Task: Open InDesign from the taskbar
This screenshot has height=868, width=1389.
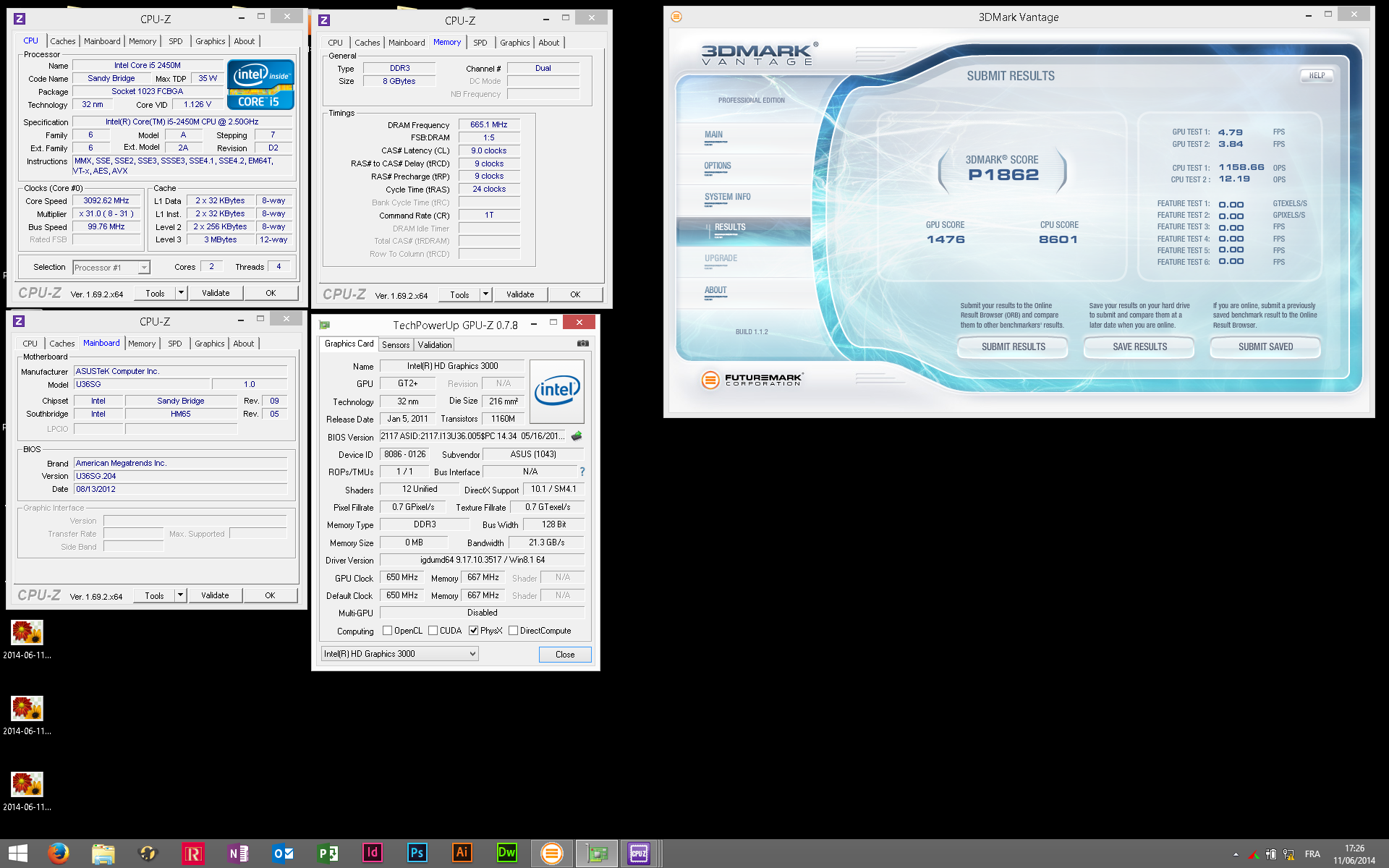Action: click(373, 853)
